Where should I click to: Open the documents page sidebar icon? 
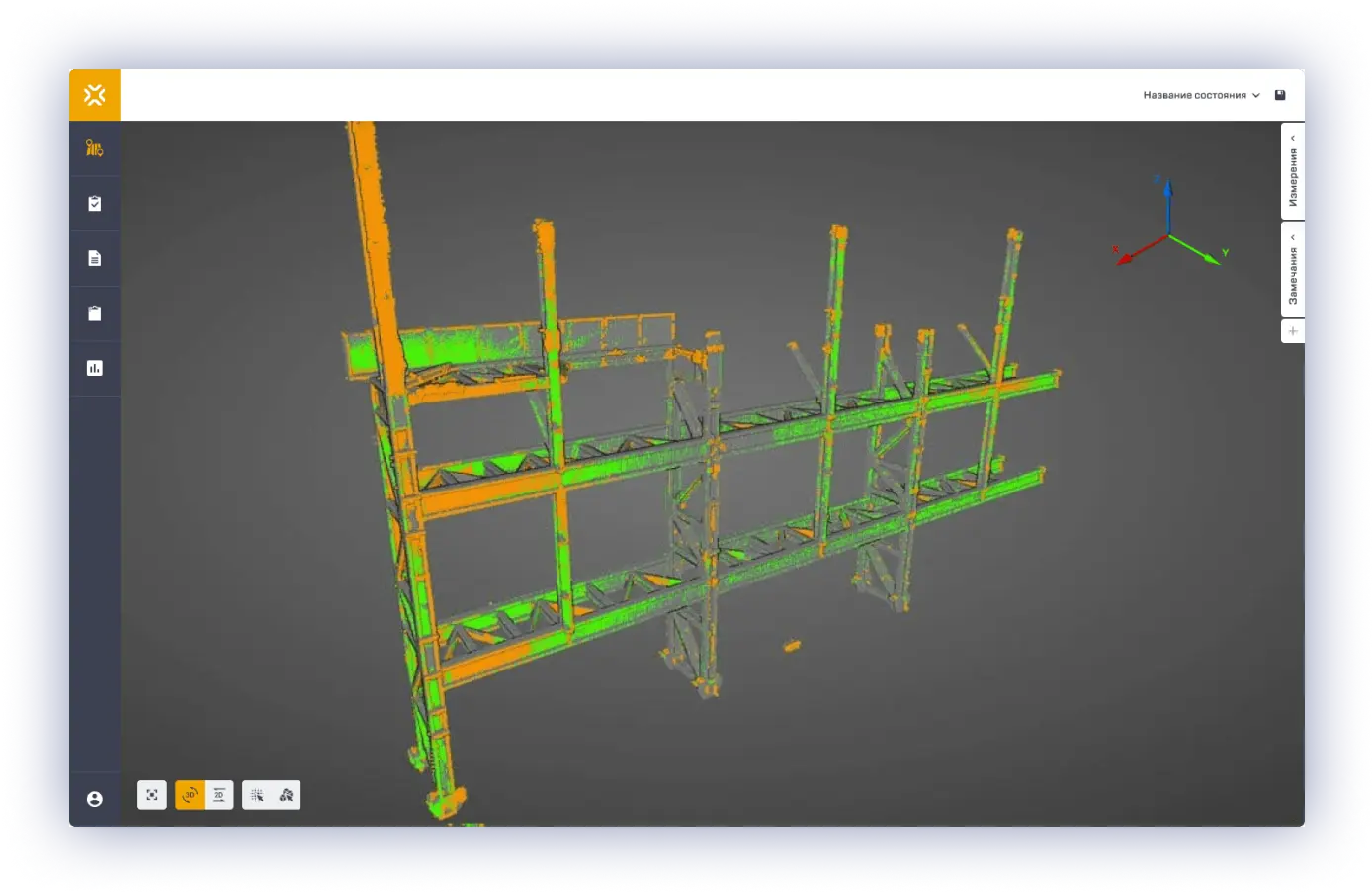coord(95,259)
